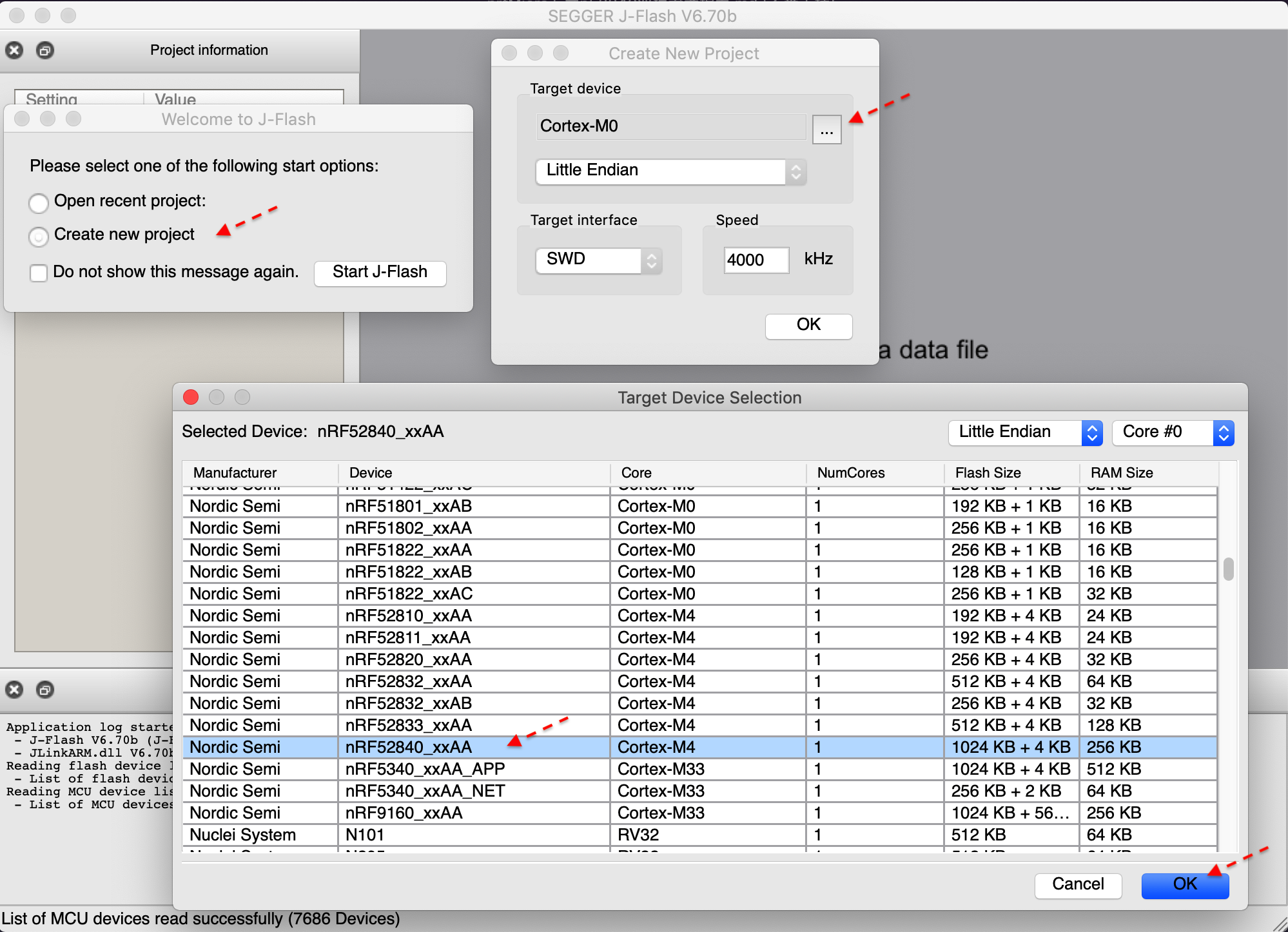Close the log panel at the bottom
Viewport: 1288px width, 932px height.
coord(14,690)
